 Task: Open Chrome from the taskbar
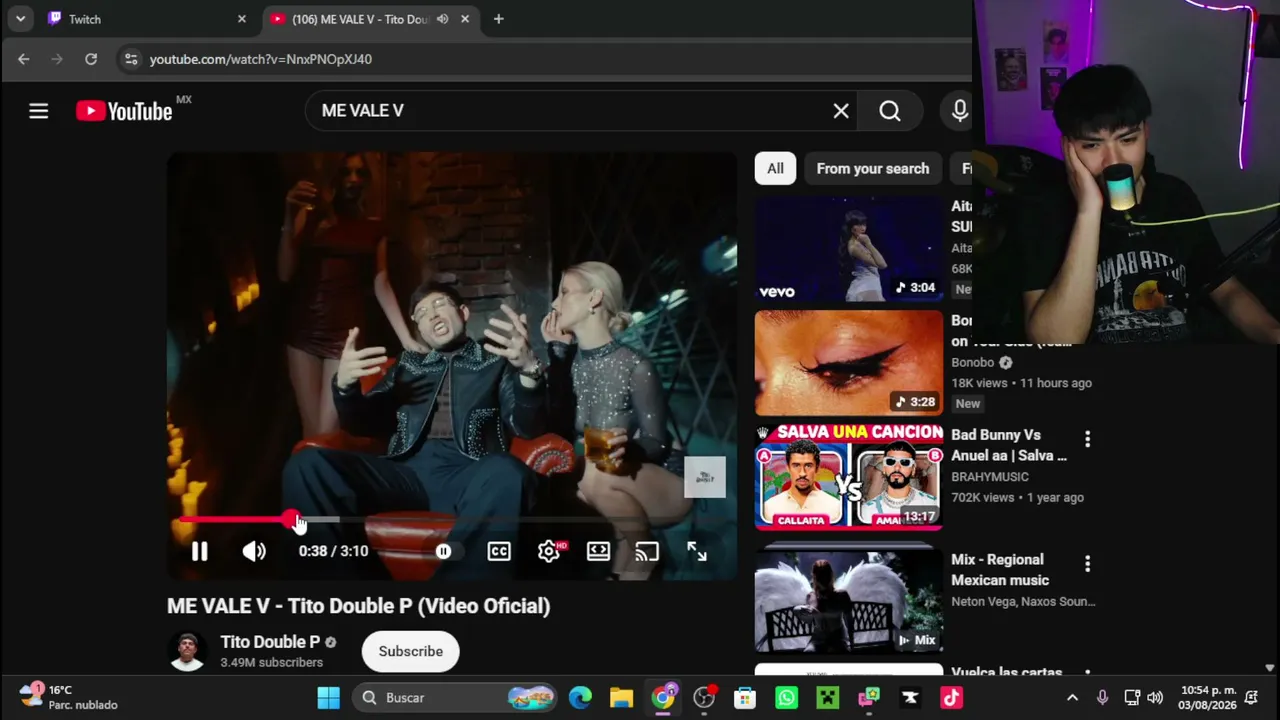[x=663, y=698]
